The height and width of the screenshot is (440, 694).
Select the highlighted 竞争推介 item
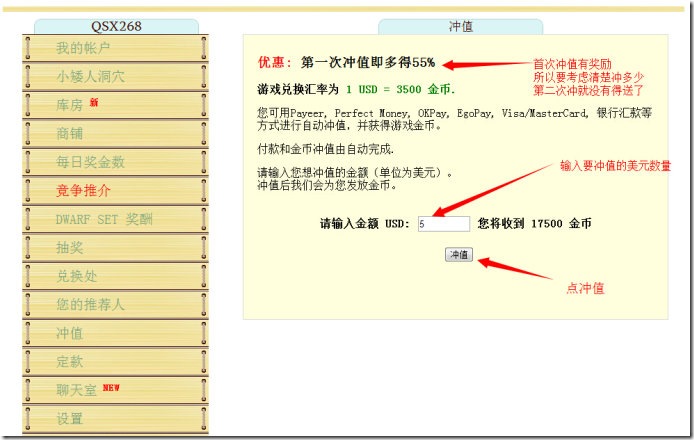[84, 190]
